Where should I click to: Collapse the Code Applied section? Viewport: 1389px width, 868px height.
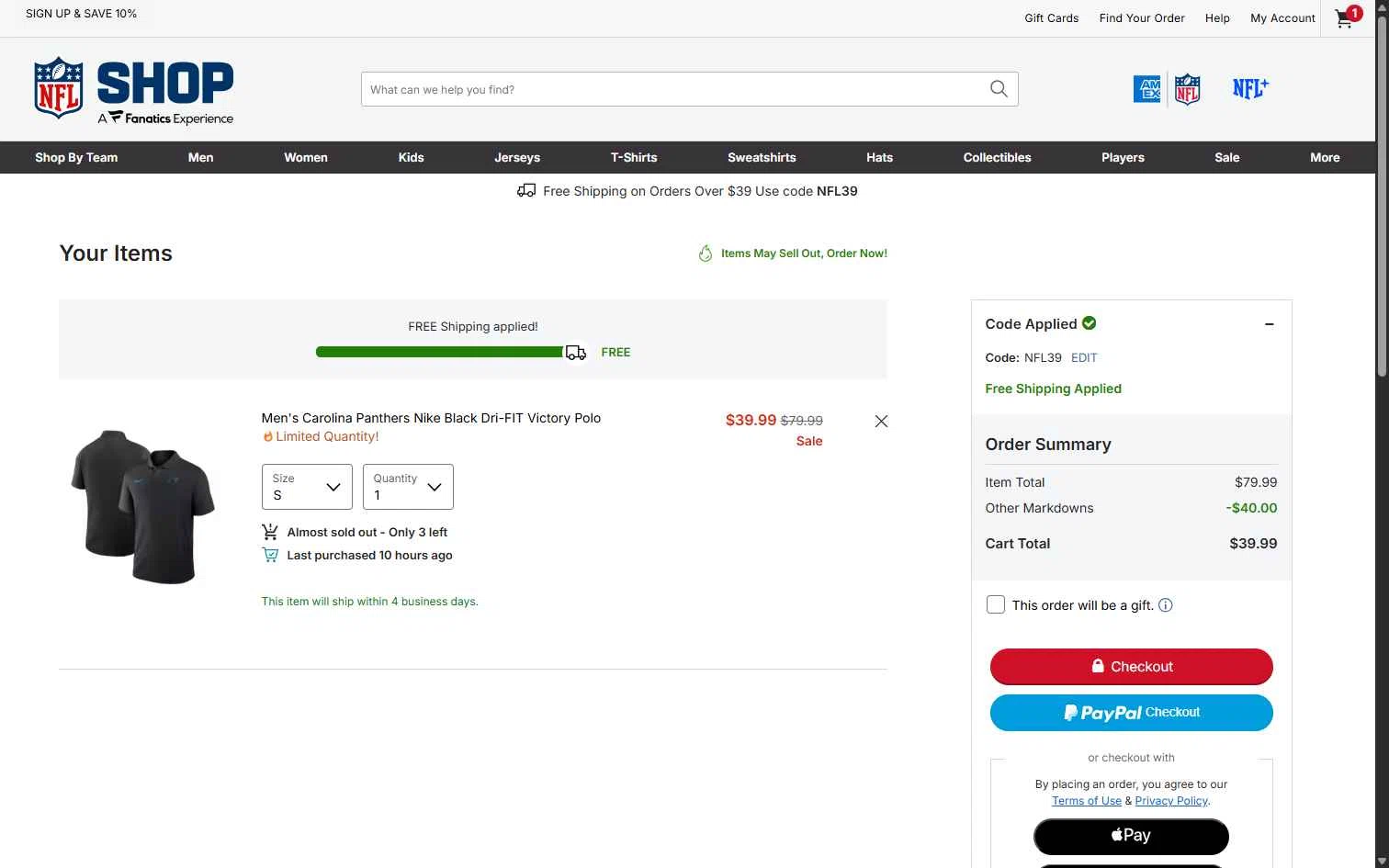click(1270, 324)
